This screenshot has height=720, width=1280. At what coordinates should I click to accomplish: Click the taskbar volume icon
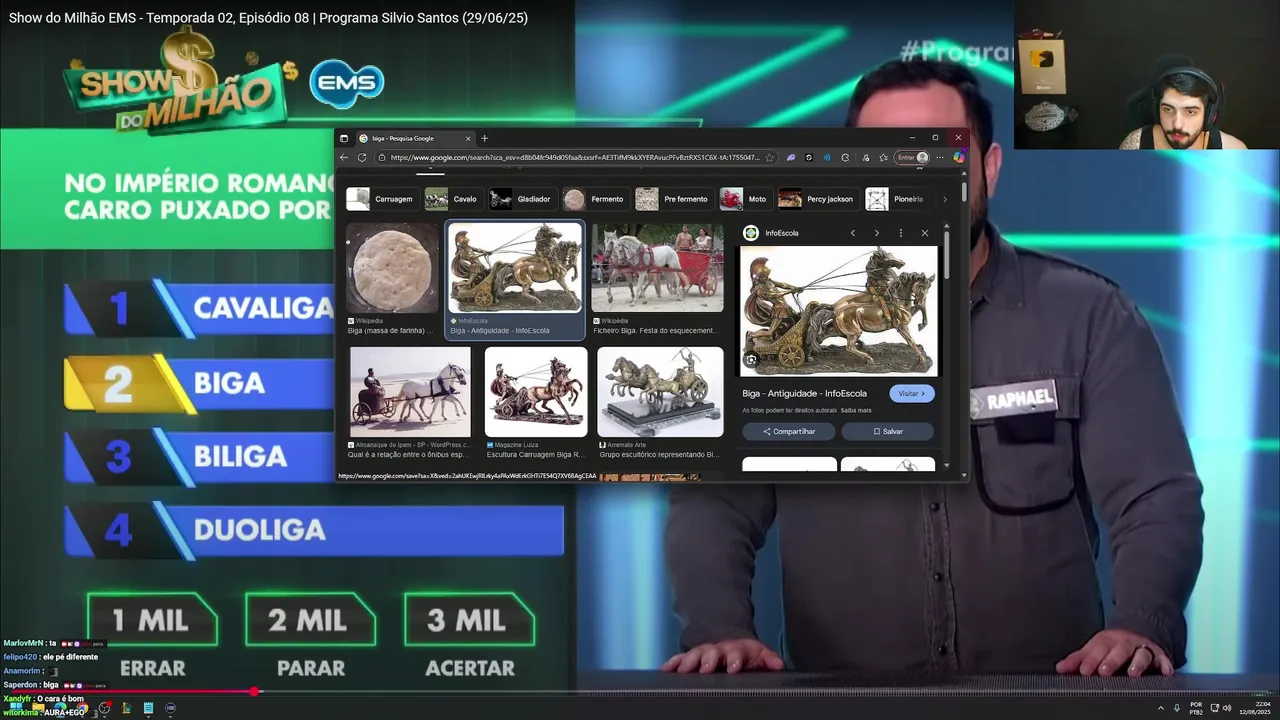1227,708
